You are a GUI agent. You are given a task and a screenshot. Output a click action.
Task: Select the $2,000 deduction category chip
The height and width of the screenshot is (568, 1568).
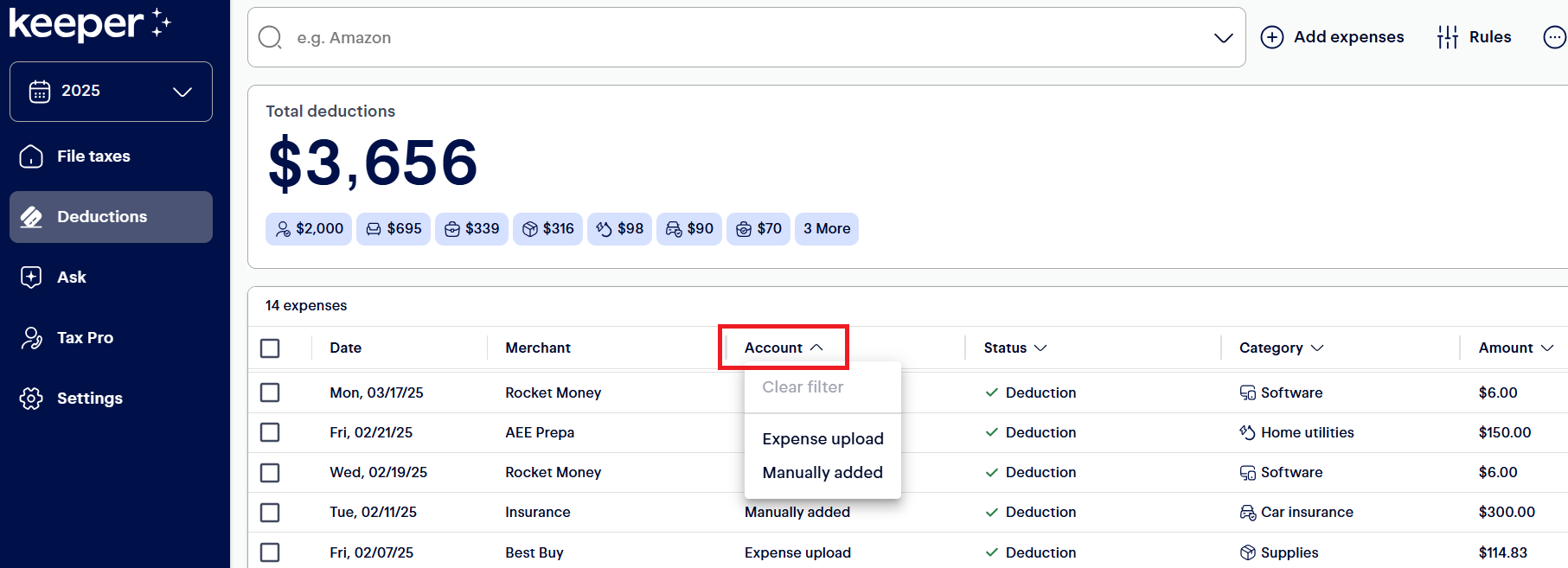[309, 229]
